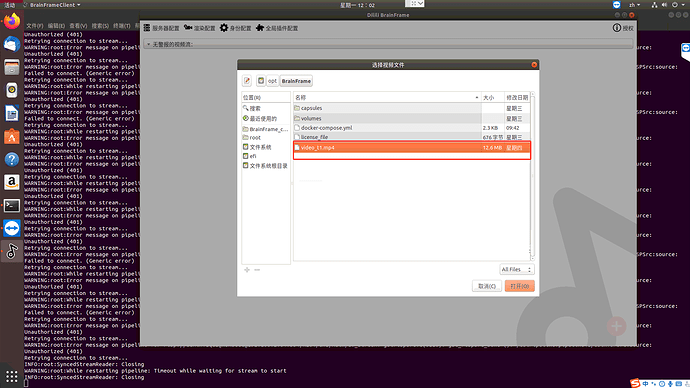Open Ubuntu Software from the dock
Viewport: 690px width, 388px height.
[12, 136]
